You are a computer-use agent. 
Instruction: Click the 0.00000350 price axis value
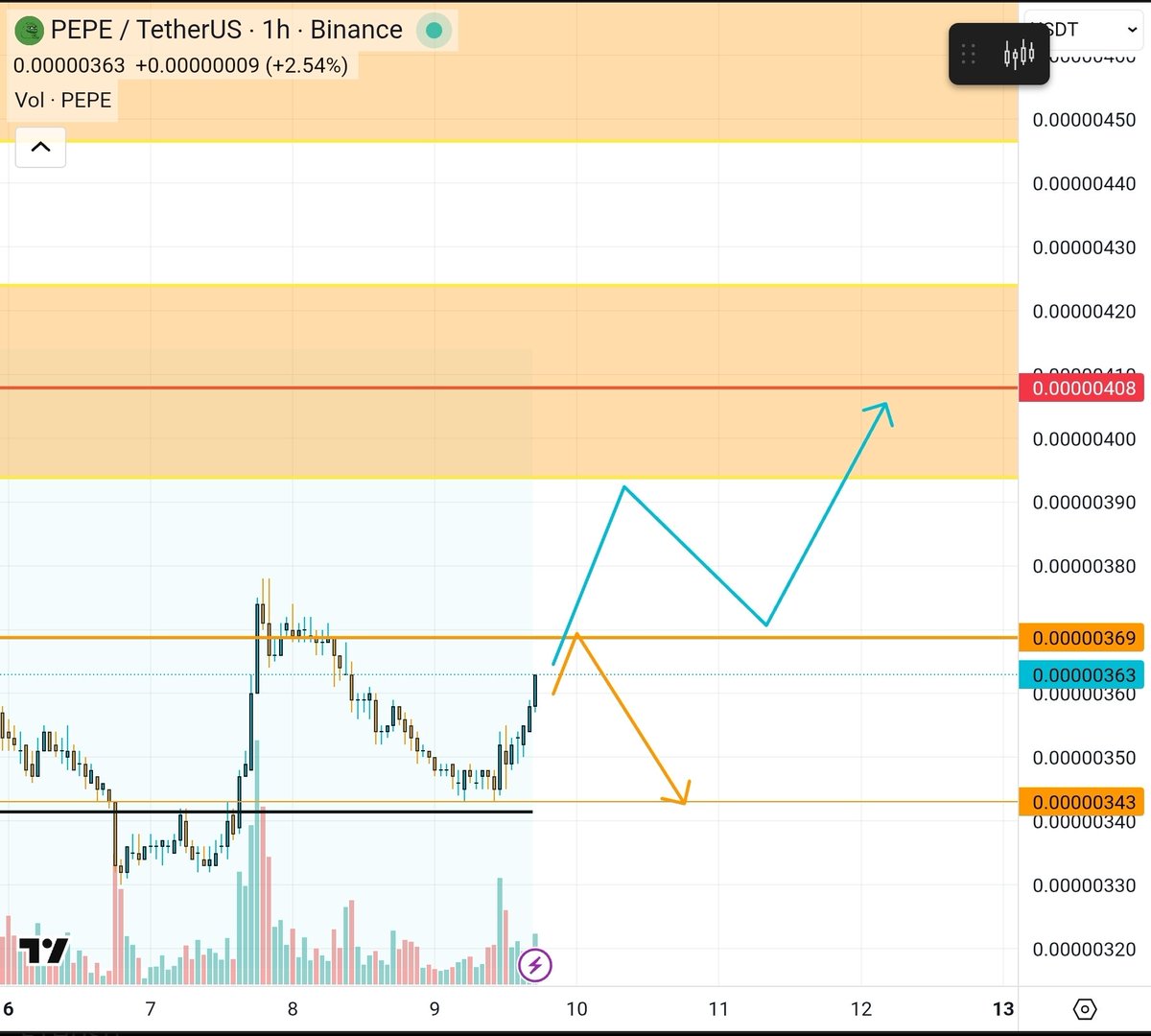click(1084, 758)
